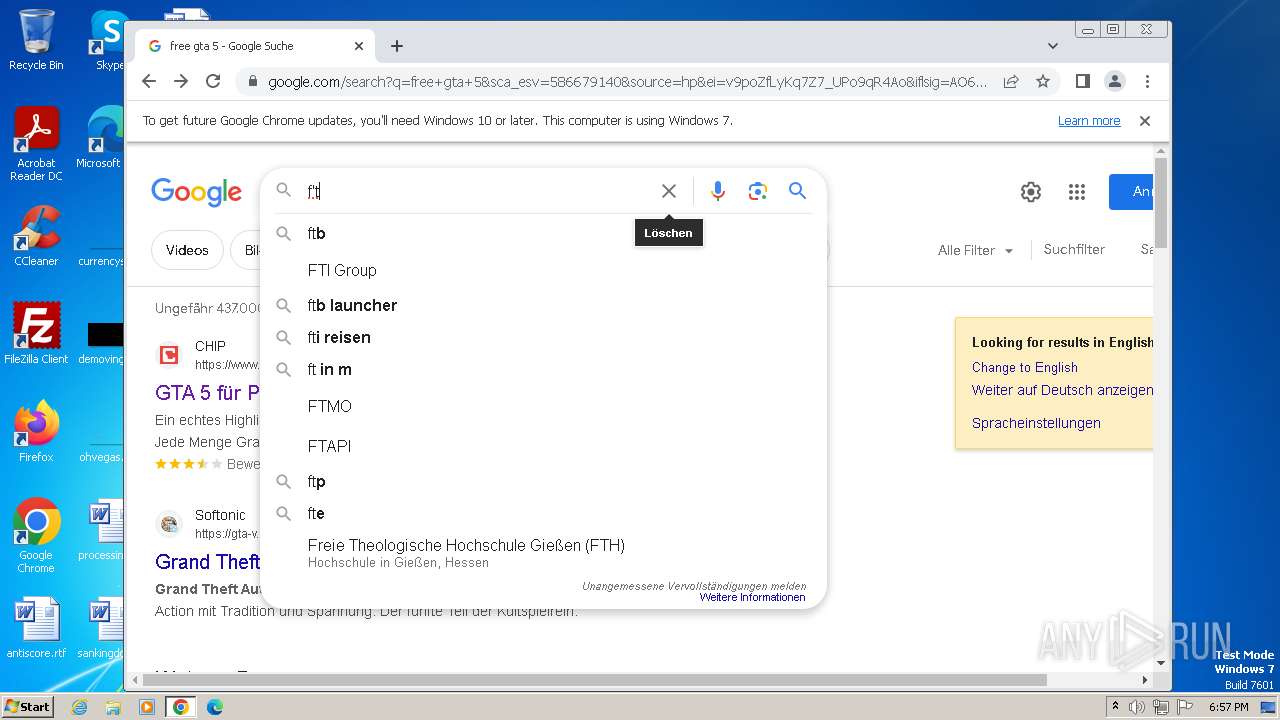Open Google search settings gear

pyautogui.click(x=1031, y=192)
